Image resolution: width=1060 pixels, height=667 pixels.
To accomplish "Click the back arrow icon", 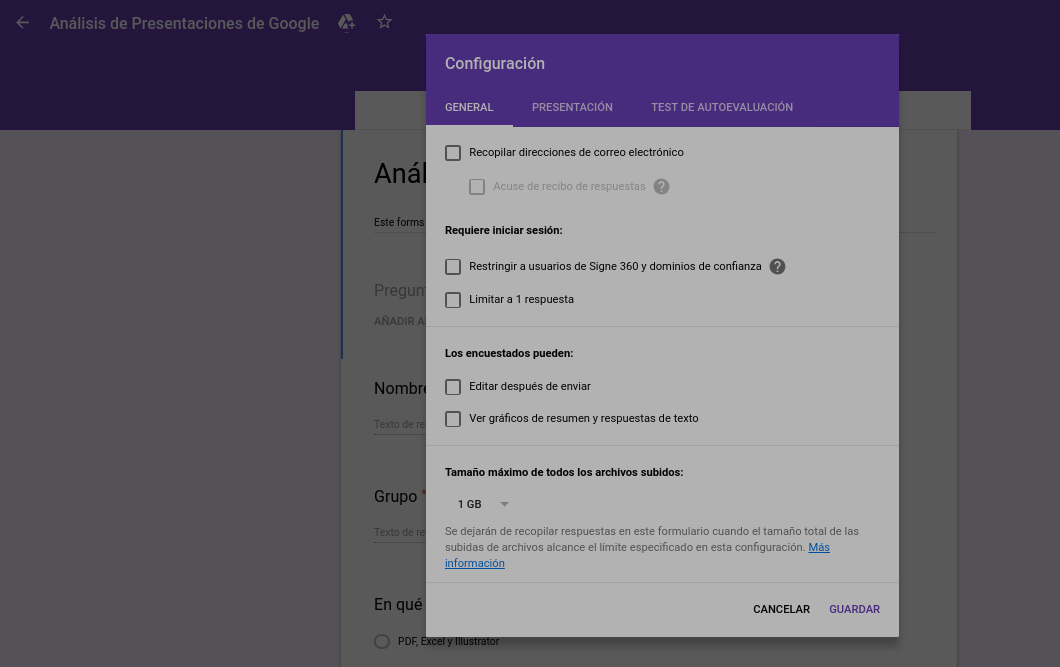I will click(22, 23).
